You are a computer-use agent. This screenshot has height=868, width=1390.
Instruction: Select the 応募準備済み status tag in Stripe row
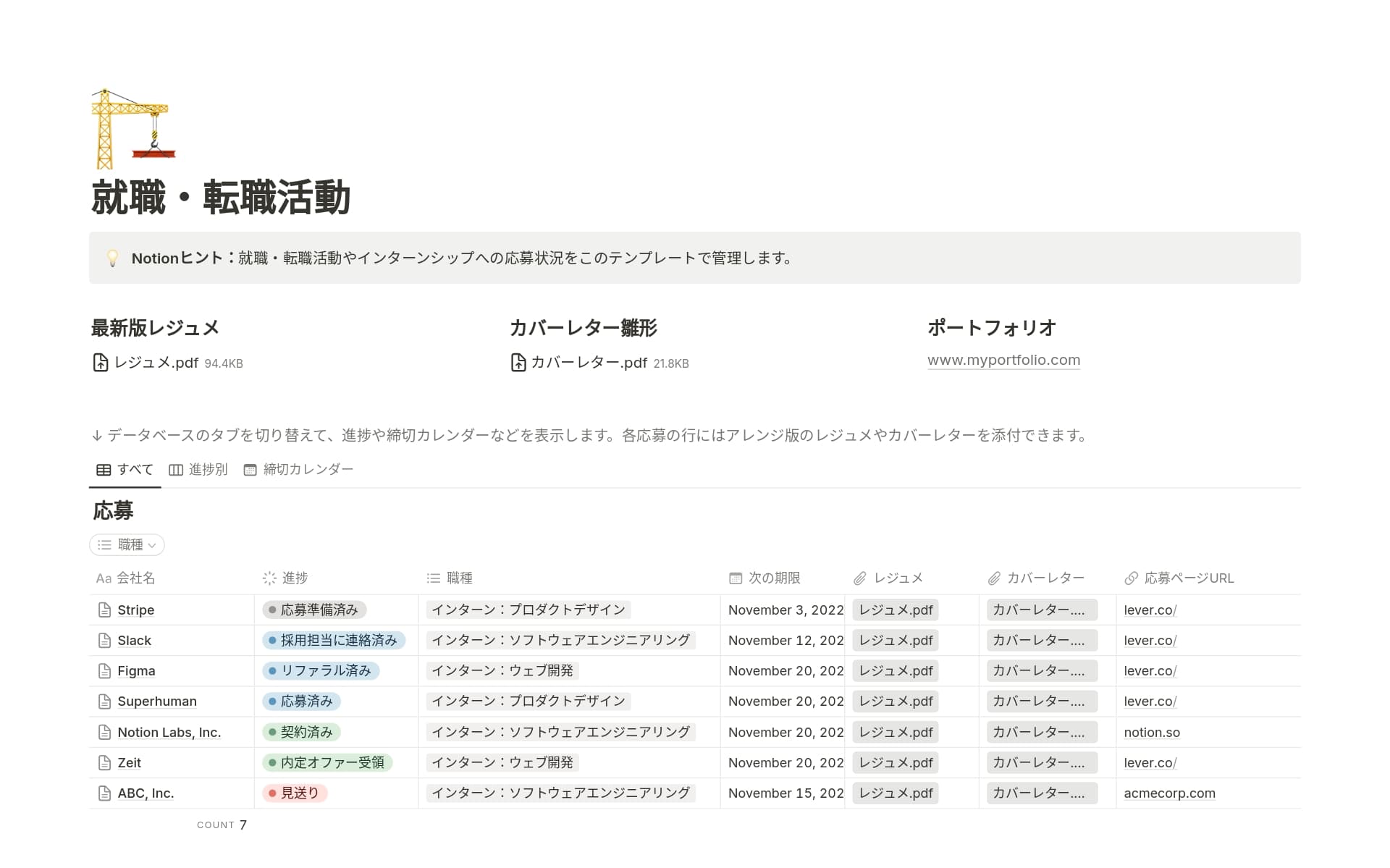tap(316, 610)
